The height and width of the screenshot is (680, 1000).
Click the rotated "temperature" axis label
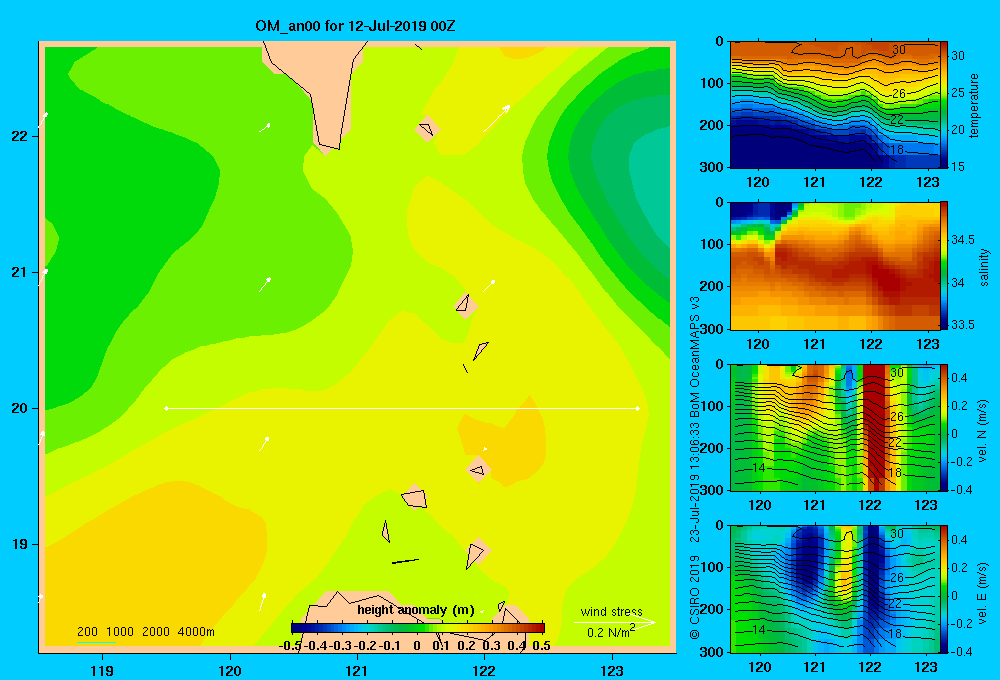point(974,105)
